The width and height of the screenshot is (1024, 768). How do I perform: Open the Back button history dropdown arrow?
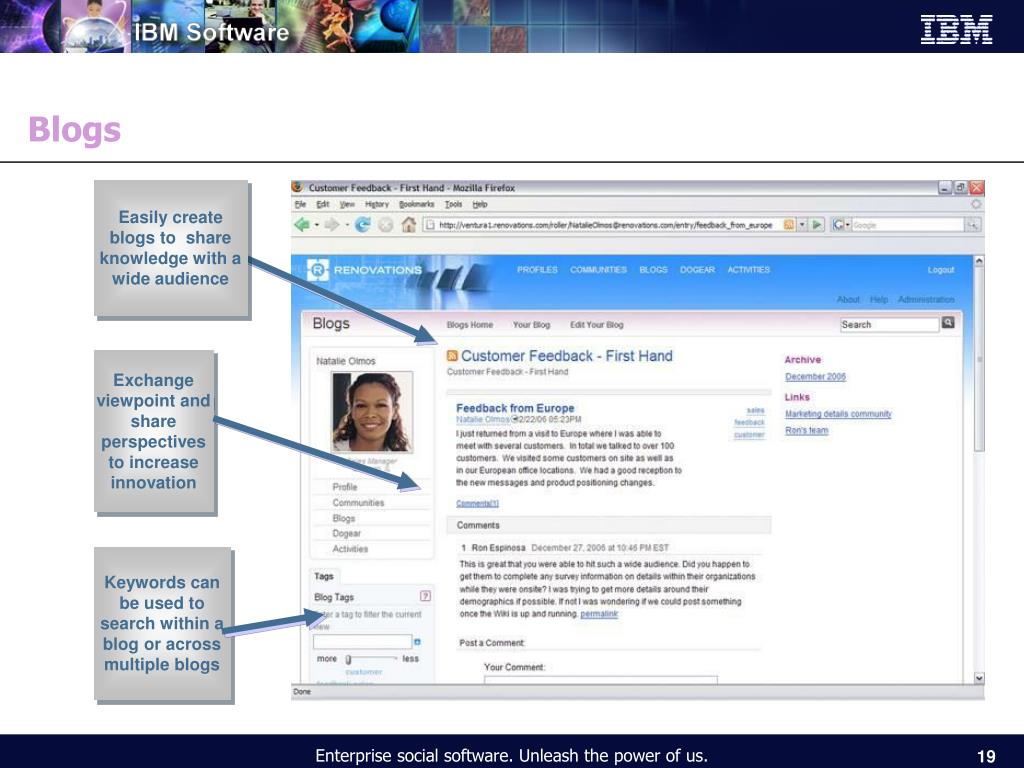click(x=317, y=225)
